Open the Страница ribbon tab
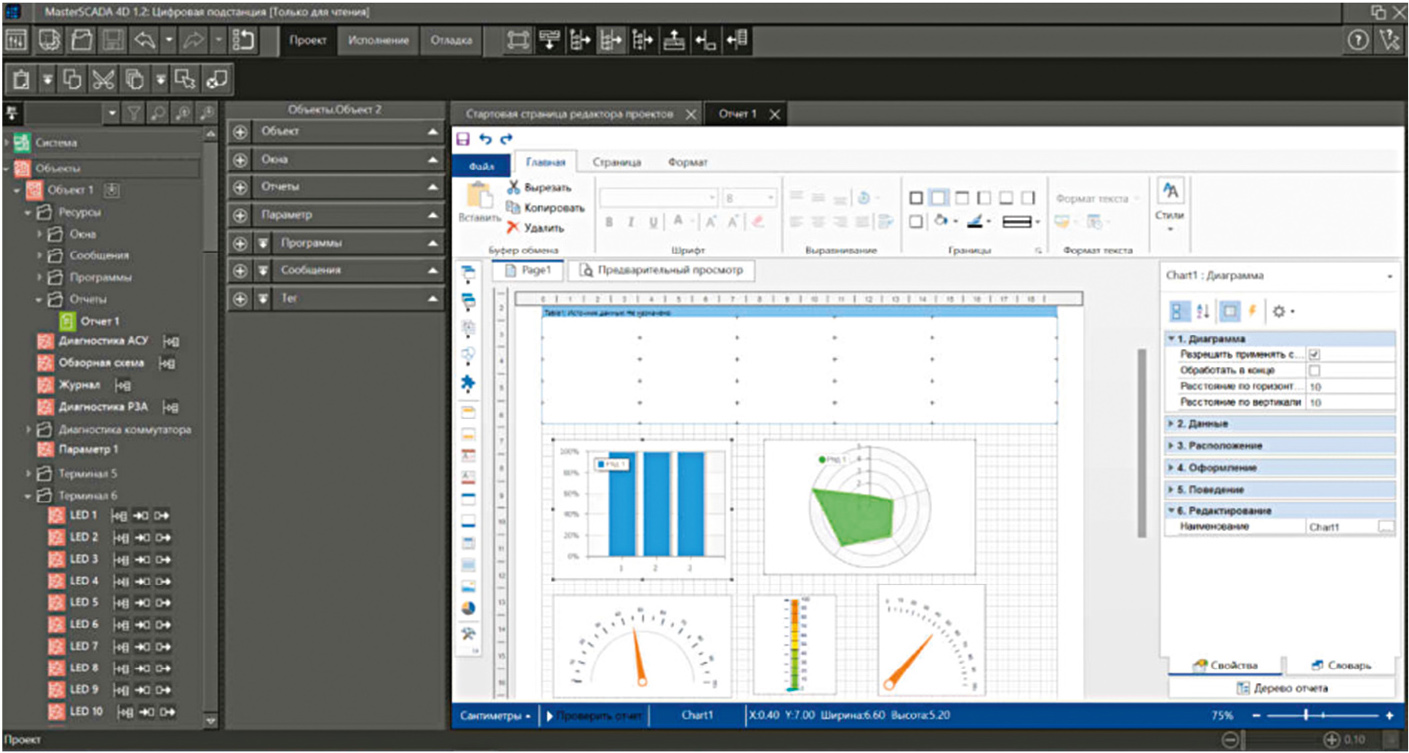The width and height of the screenshot is (1409, 753). coord(616,162)
